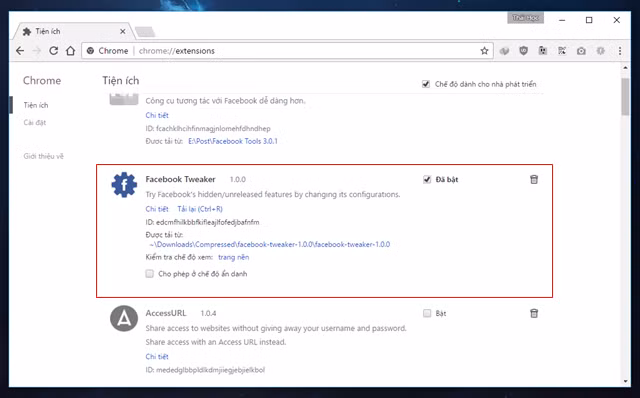The width and height of the screenshot is (640, 398).
Task: Open the shield extension icon in toolbar
Action: (523, 51)
